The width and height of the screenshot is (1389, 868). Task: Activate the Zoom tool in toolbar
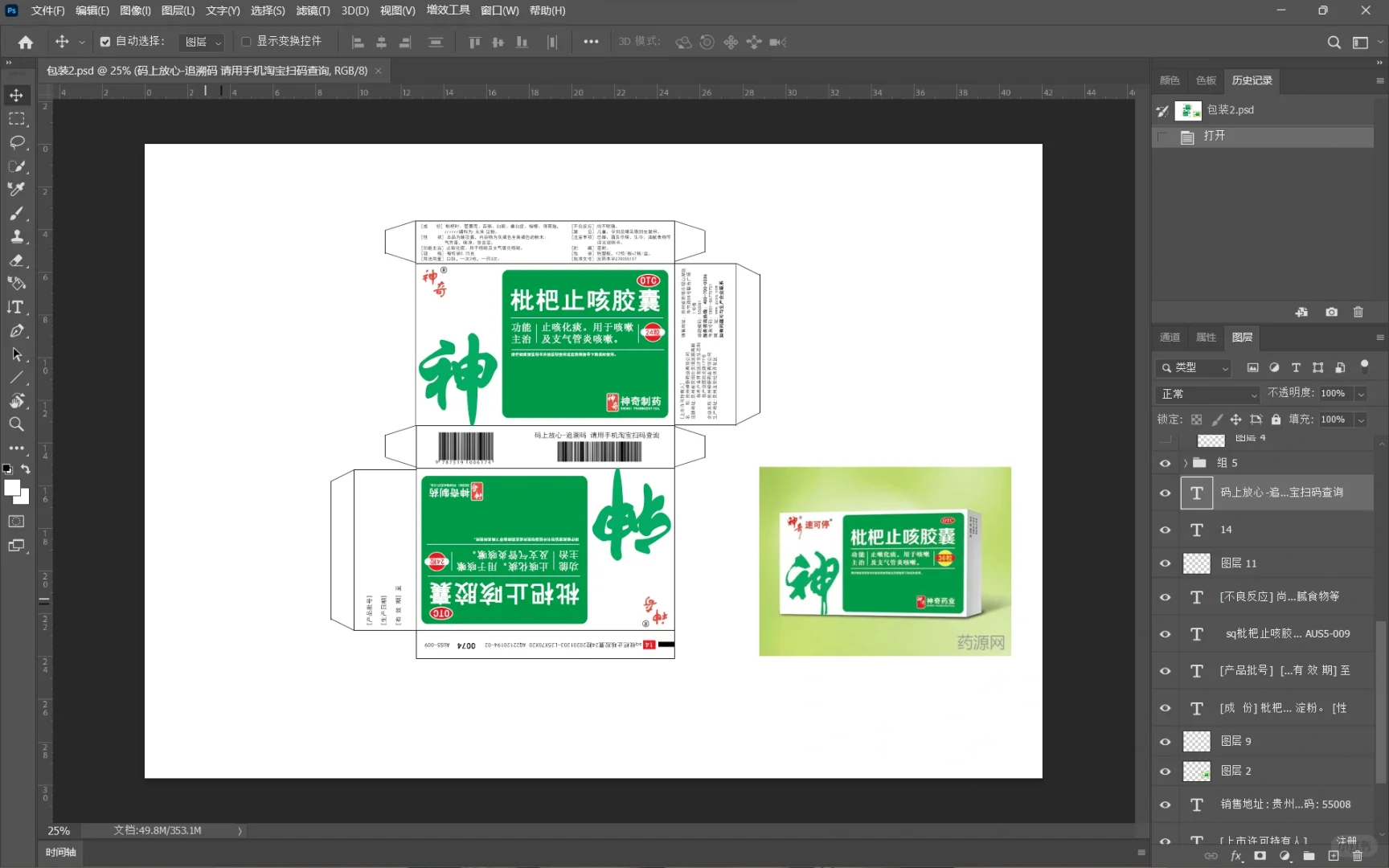pyautogui.click(x=16, y=424)
